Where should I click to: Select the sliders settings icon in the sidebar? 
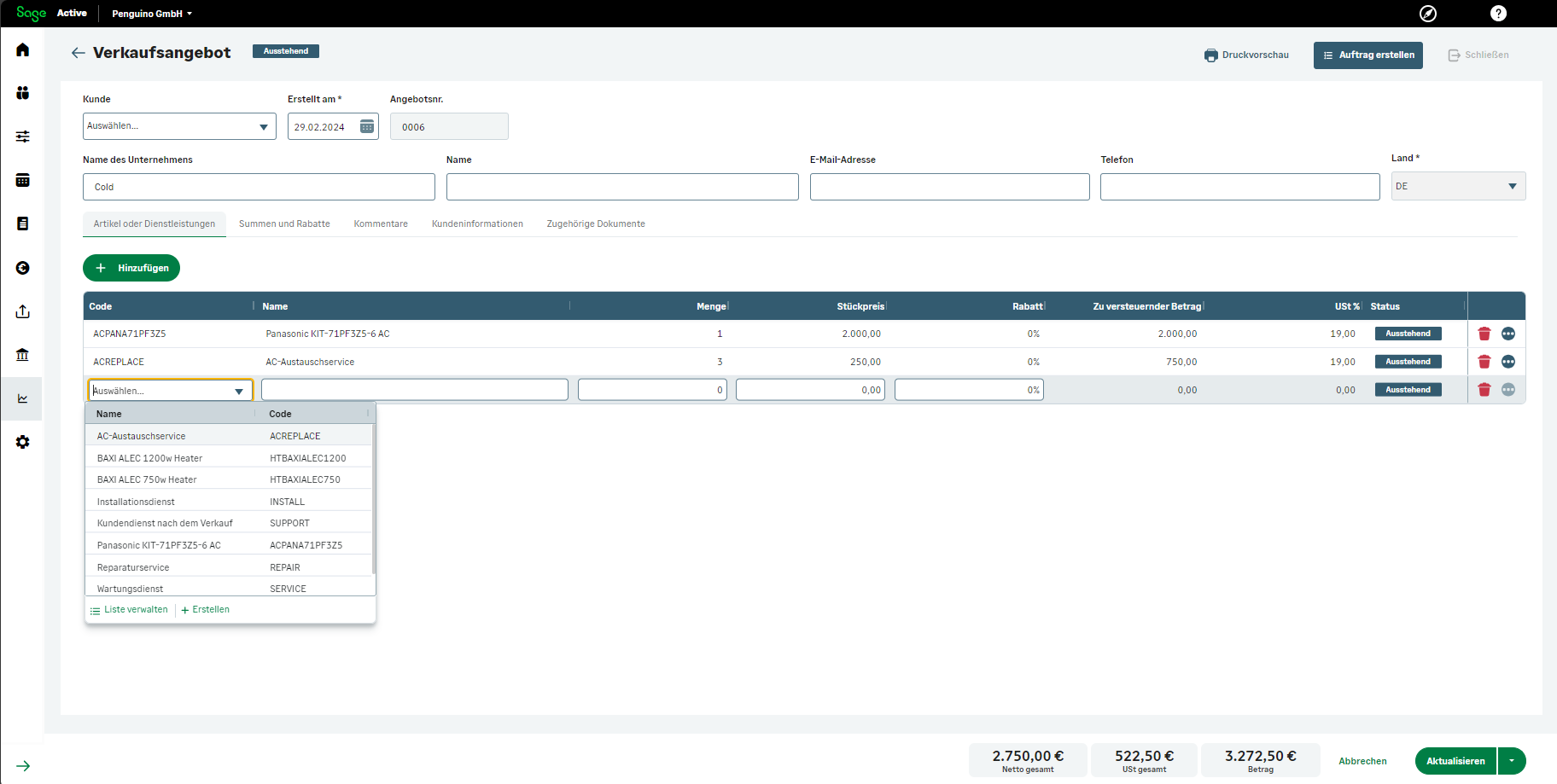point(22,136)
